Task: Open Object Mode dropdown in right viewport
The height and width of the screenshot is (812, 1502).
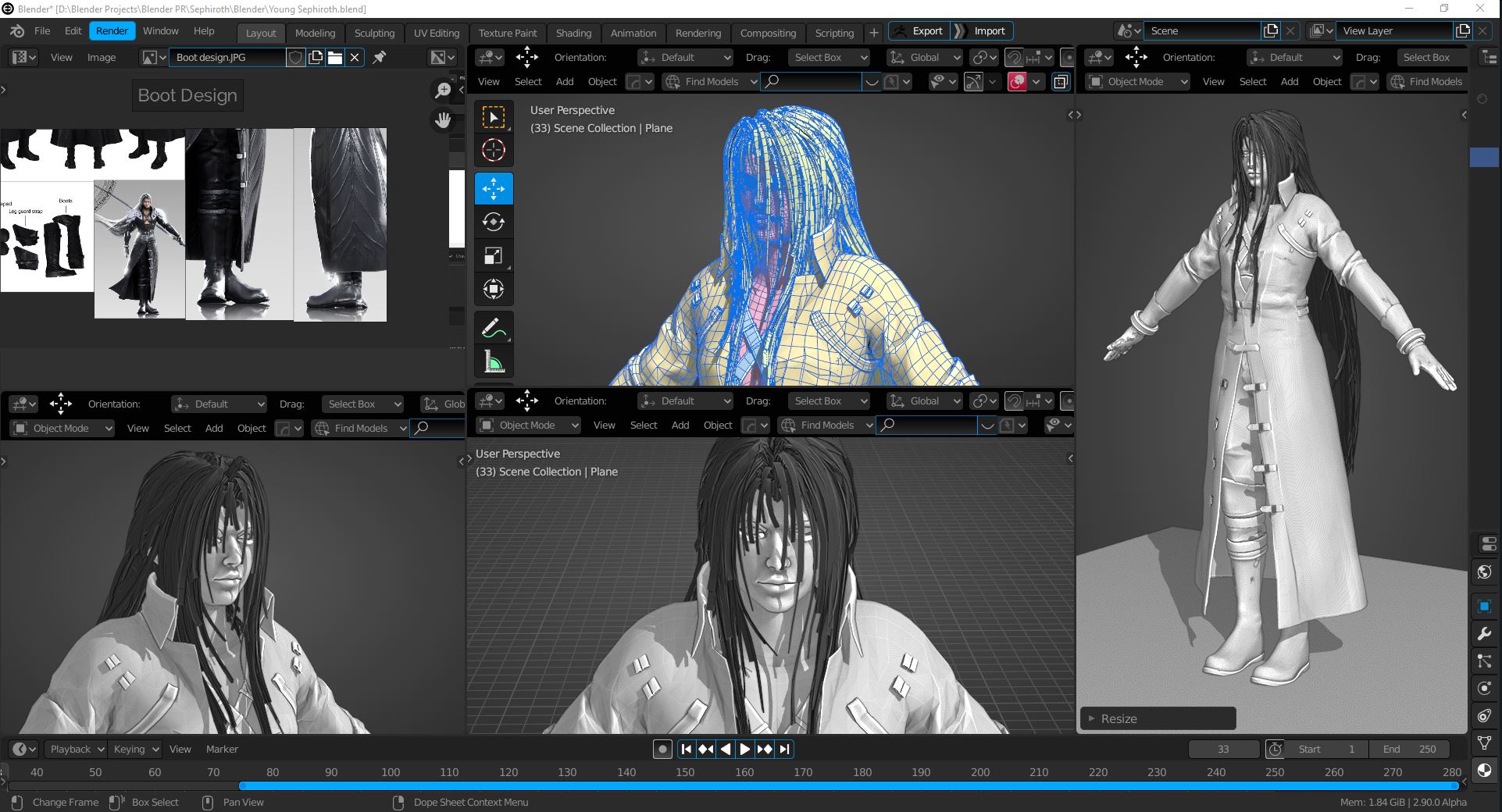Action: 1137,81
